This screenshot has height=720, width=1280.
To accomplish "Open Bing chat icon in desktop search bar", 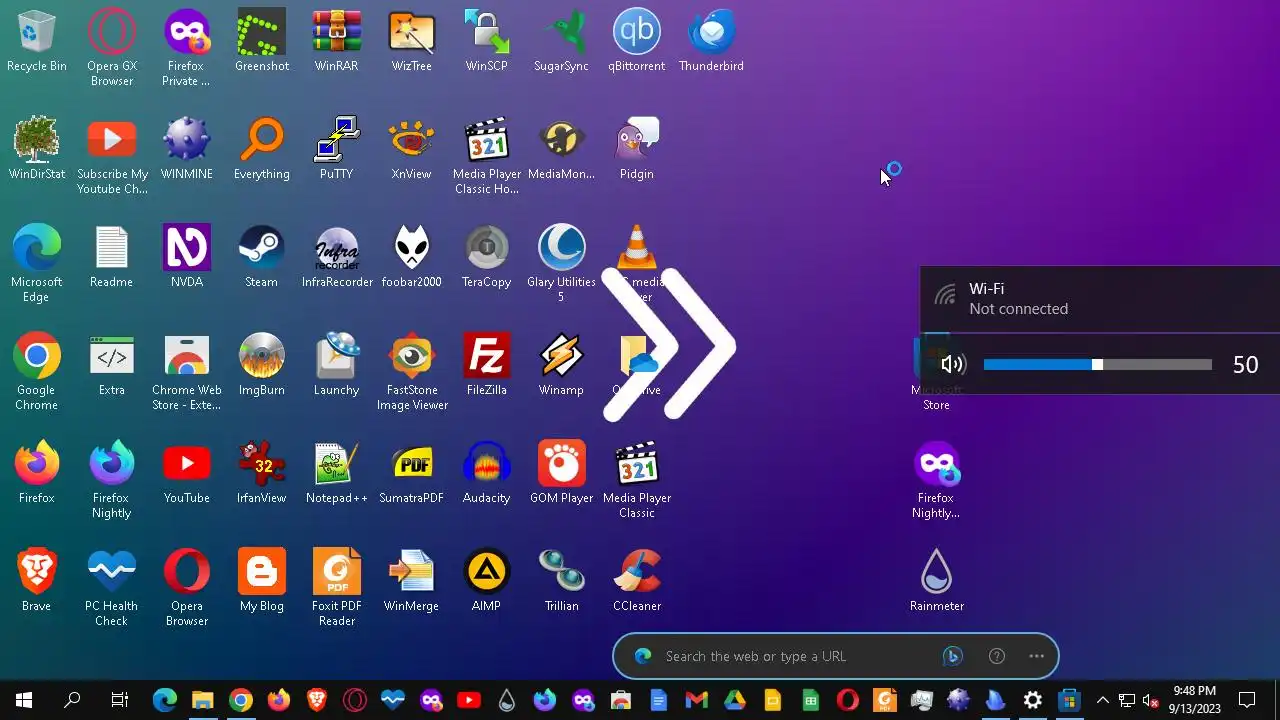I will [x=952, y=656].
